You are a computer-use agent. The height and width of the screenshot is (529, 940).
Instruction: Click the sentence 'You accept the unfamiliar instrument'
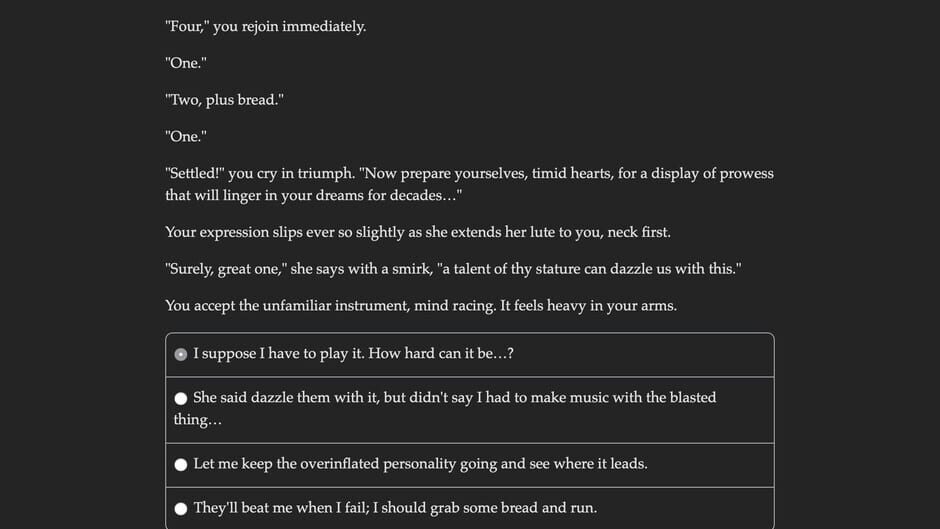420,306
